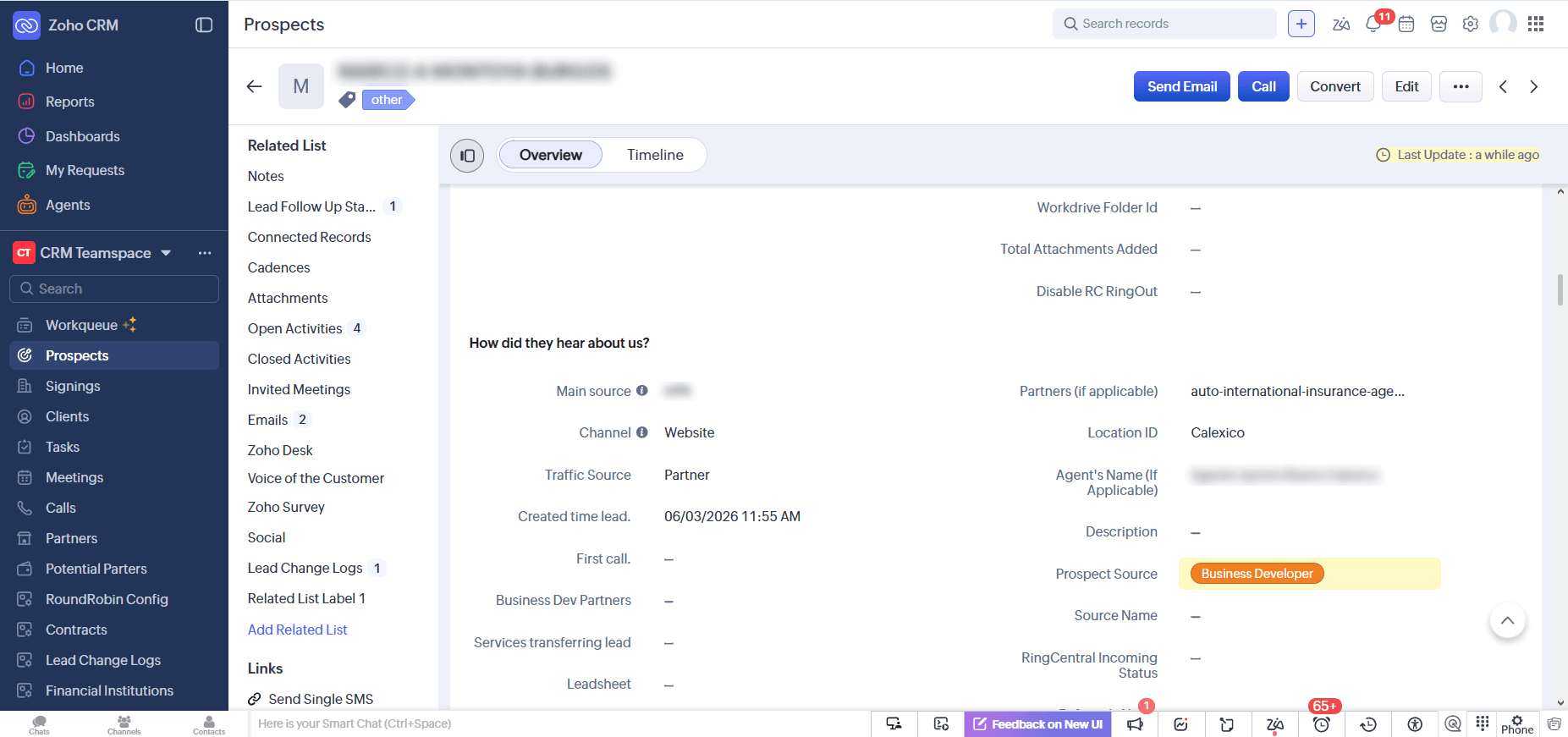Viewport: 1568px width, 737px height.
Task: Open the calendar icon in header
Action: point(1406,25)
